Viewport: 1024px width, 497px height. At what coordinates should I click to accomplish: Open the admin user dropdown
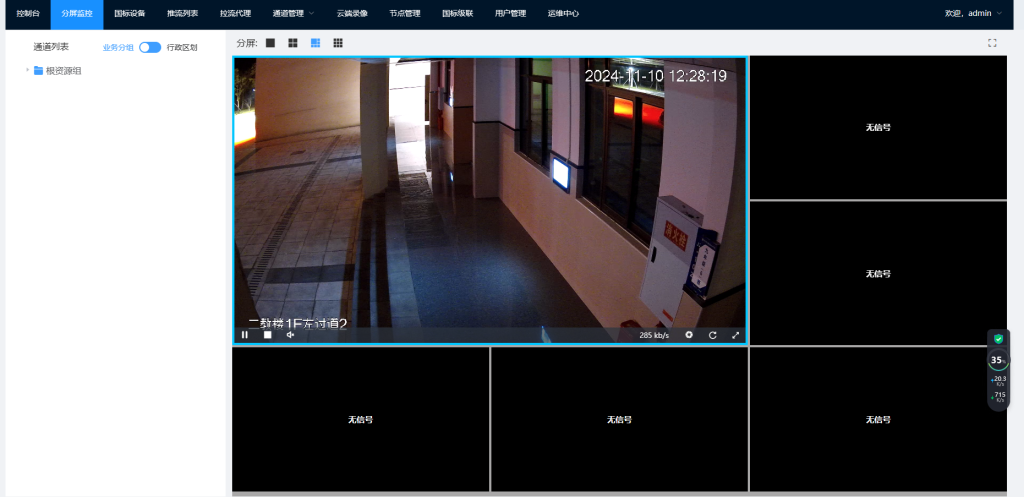click(972, 14)
